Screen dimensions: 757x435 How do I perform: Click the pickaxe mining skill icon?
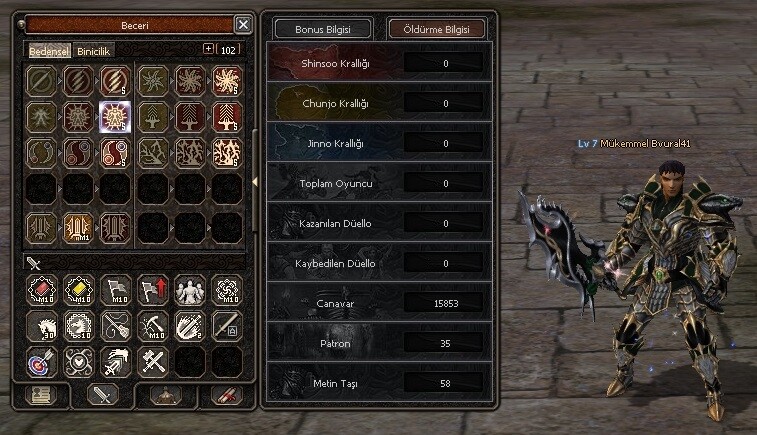153,326
